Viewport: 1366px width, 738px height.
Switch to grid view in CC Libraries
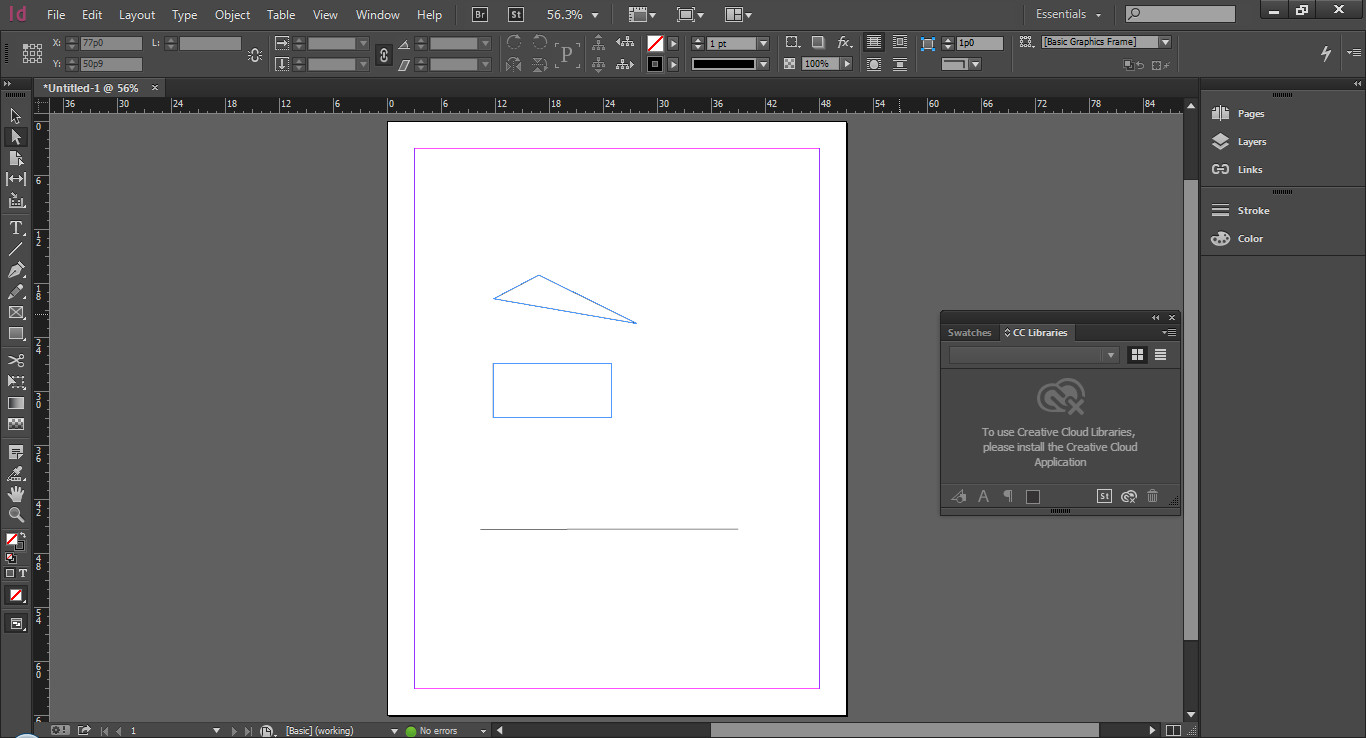[x=1137, y=355]
